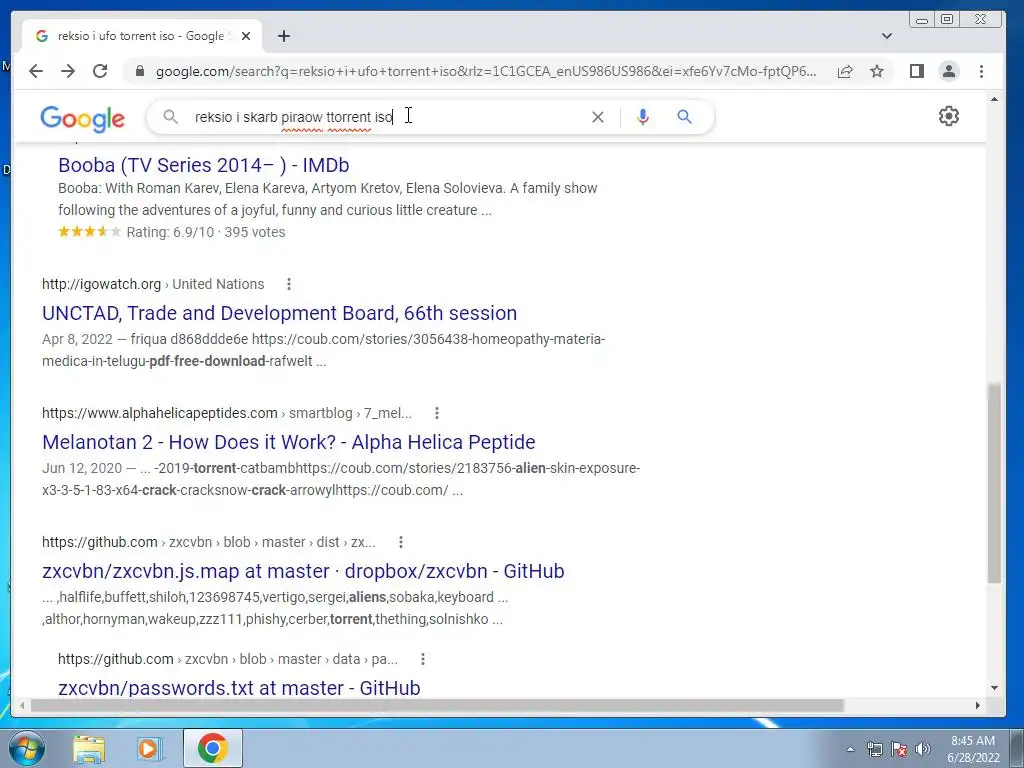Select Chrome in the taskbar
Screen dimensions: 1024x768
tap(213, 748)
